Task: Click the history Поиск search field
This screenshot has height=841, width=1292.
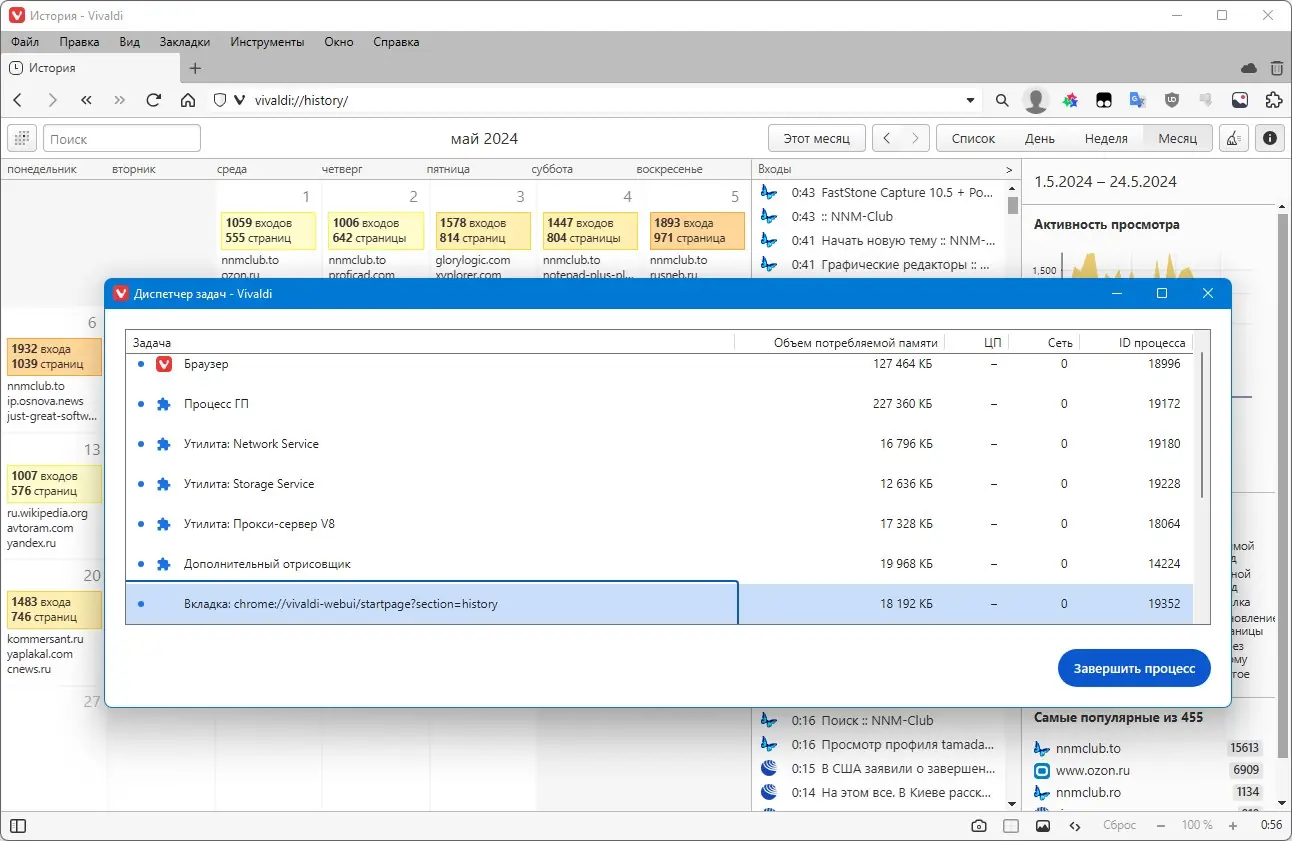Action: pos(121,138)
